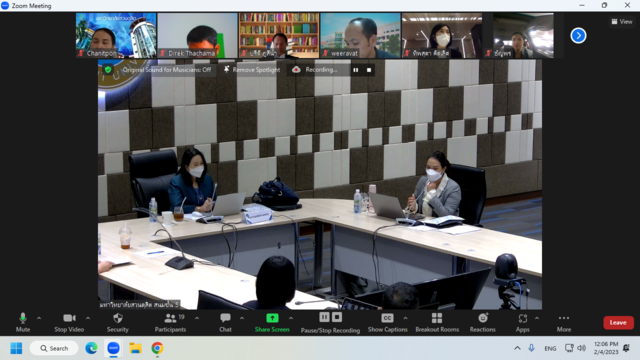This screenshot has width=640, height=360.
Task: Open the Participants panel
Action: (170, 322)
